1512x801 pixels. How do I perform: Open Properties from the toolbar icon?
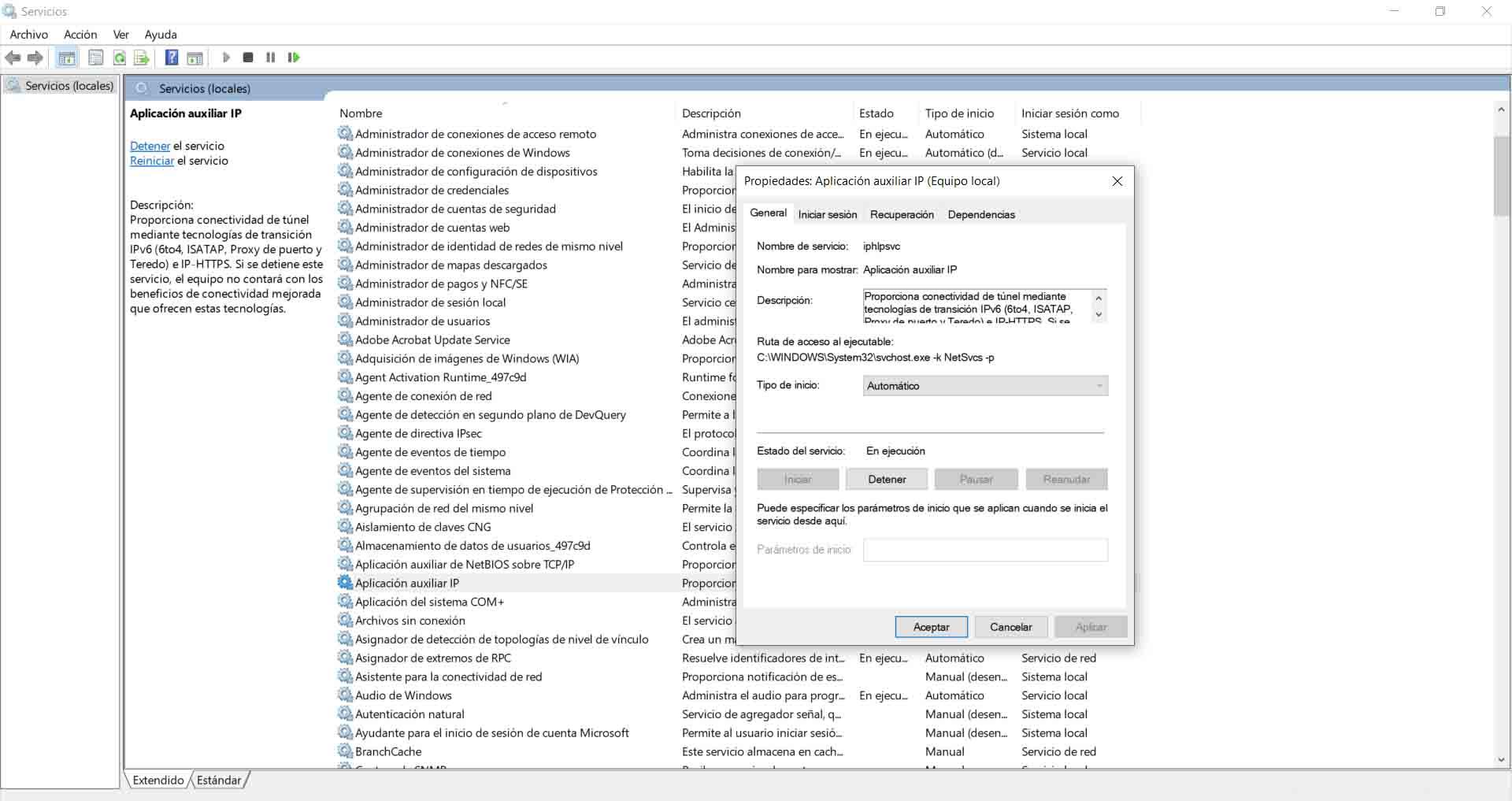click(96, 57)
